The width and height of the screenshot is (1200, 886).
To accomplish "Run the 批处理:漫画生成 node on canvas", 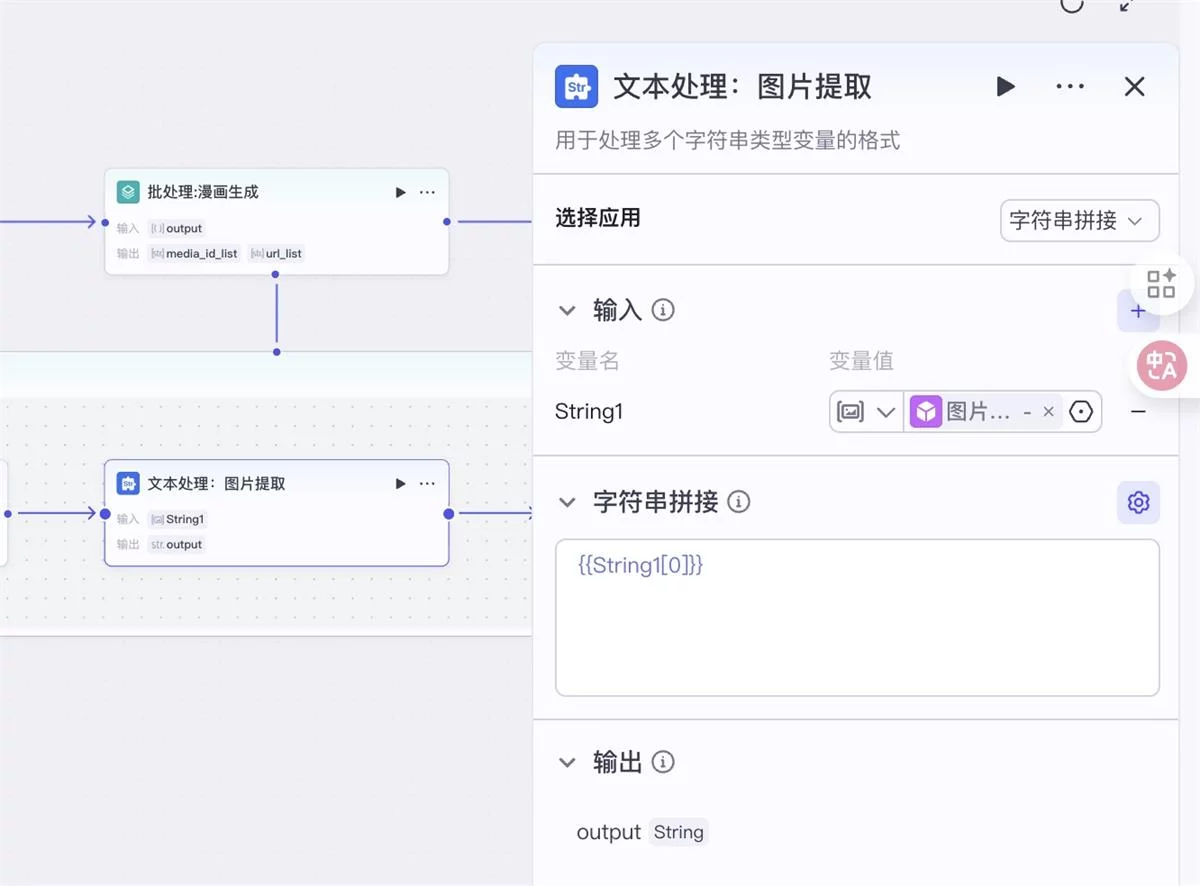I will [x=400, y=192].
